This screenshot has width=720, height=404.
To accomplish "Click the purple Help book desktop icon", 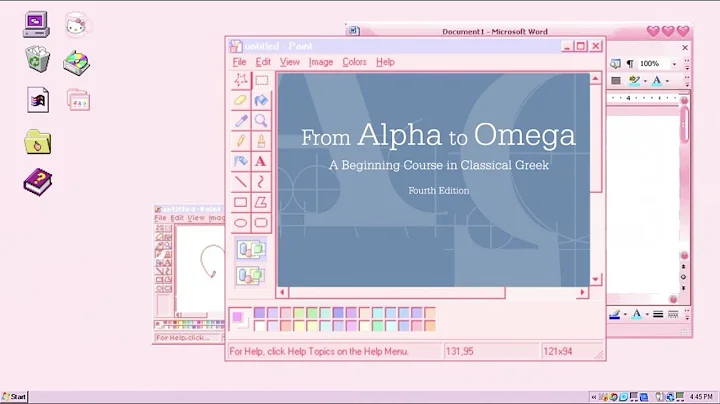I will [x=38, y=182].
